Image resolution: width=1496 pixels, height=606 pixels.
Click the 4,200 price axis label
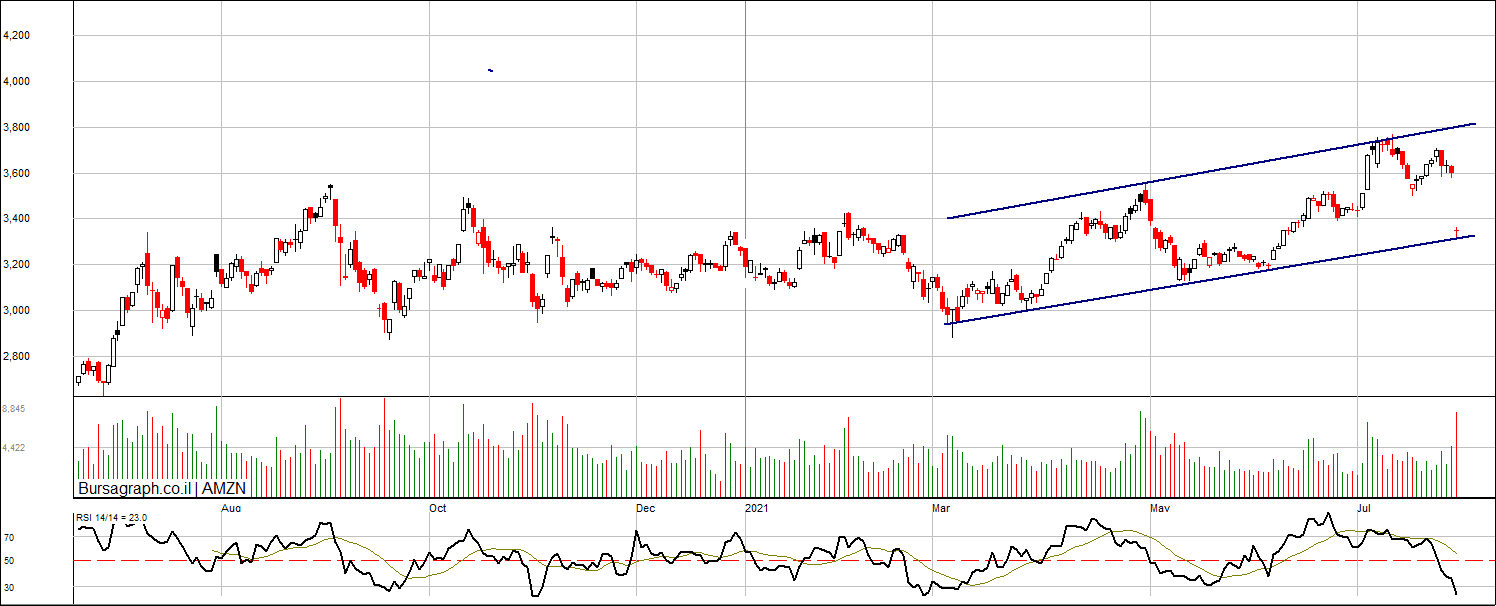pos(16,36)
